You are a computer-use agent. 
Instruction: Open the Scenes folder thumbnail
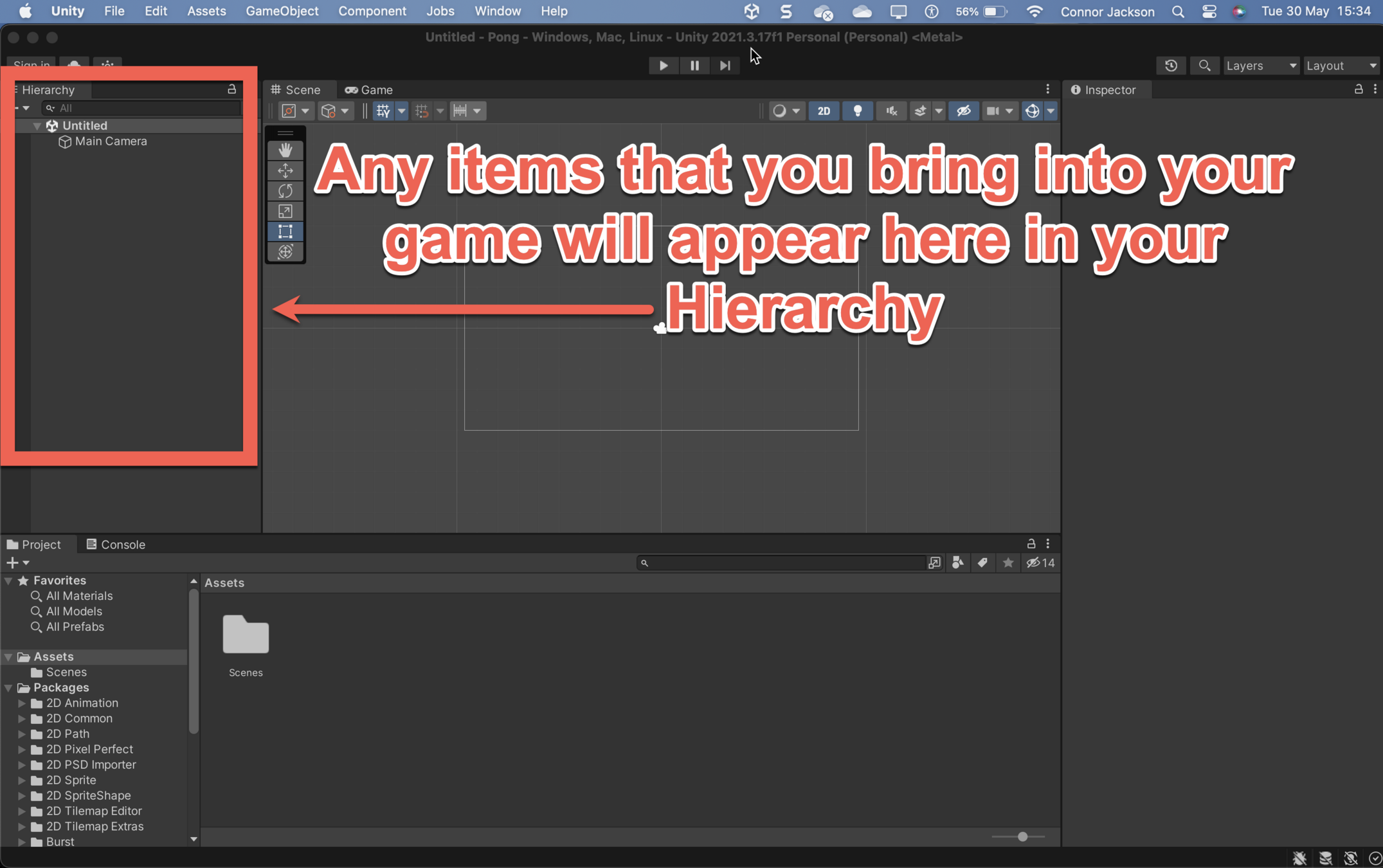tap(246, 635)
